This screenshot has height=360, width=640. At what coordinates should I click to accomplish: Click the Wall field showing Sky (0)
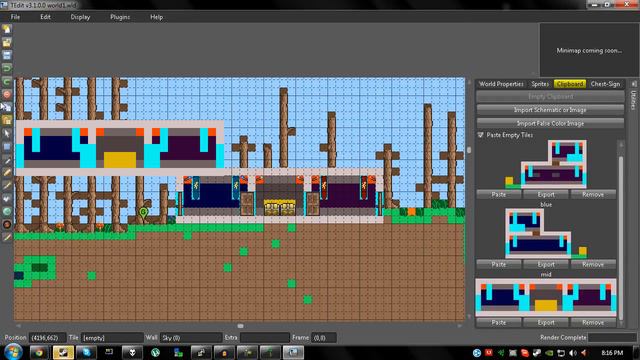191,338
